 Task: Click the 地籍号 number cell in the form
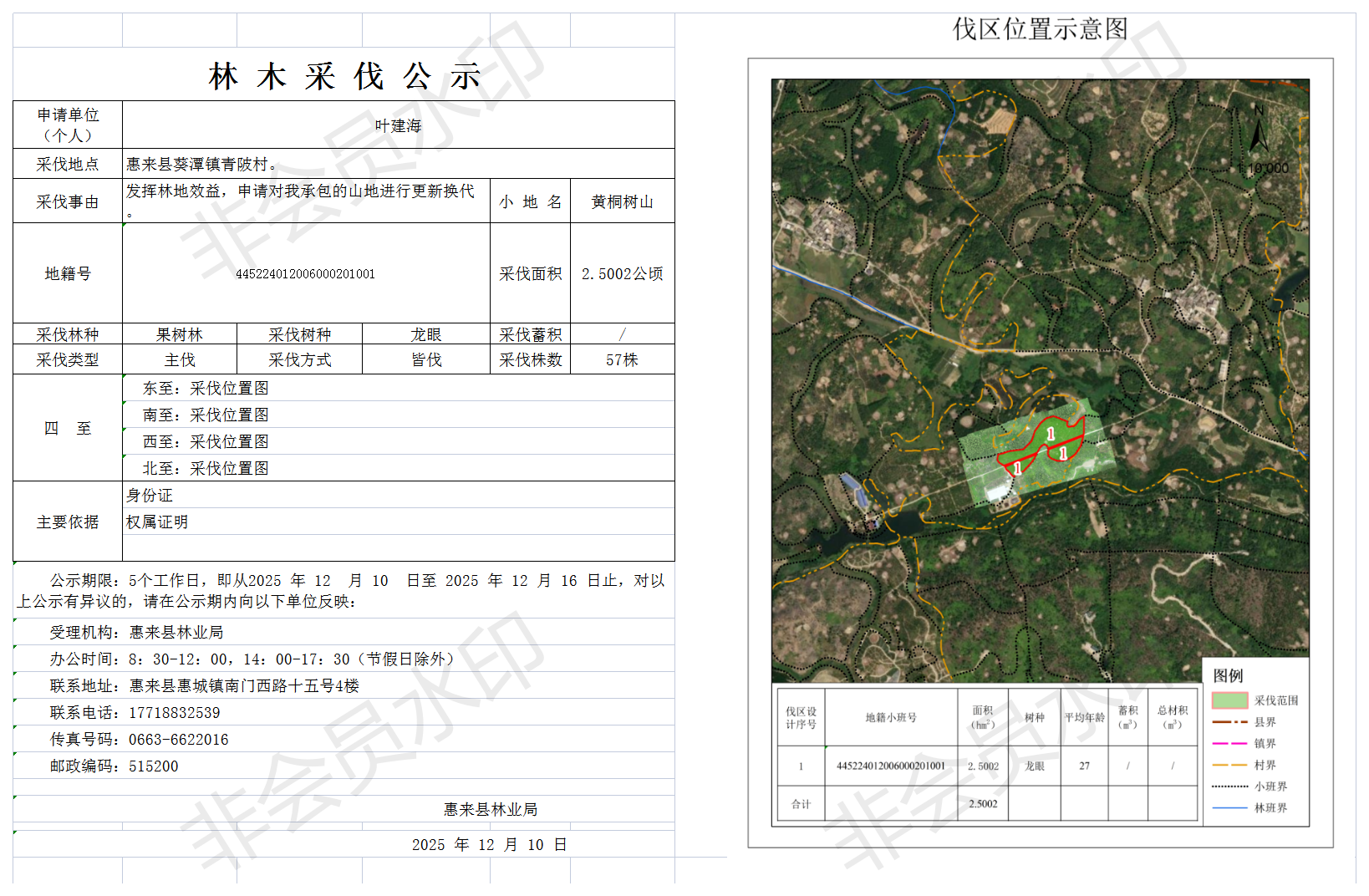[x=305, y=274]
